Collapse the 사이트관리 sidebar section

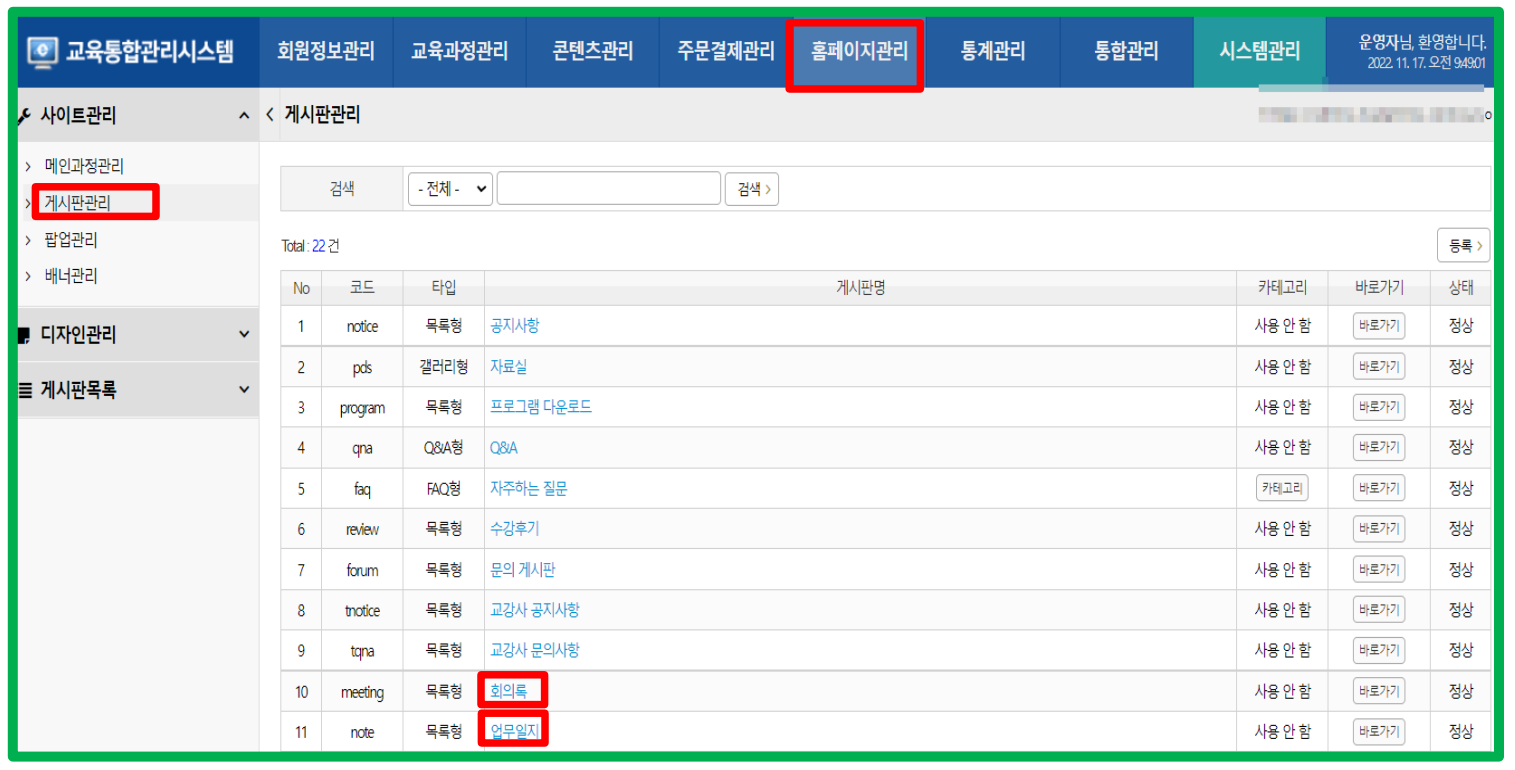[244, 117]
